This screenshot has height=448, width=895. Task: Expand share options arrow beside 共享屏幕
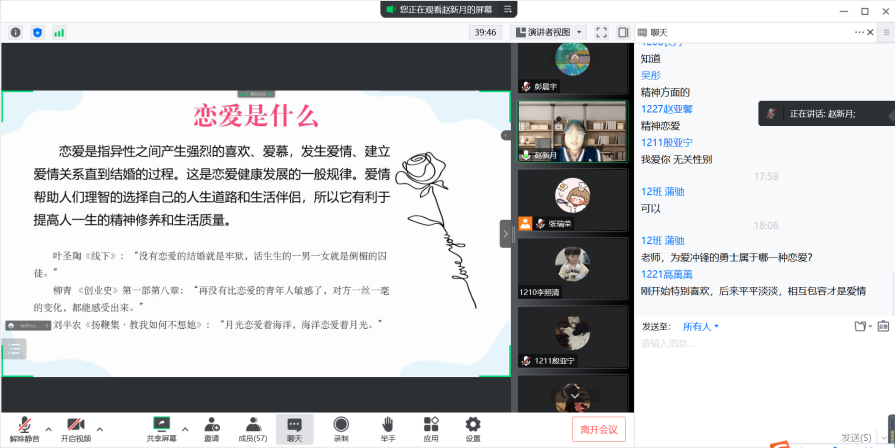(x=185, y=429)
